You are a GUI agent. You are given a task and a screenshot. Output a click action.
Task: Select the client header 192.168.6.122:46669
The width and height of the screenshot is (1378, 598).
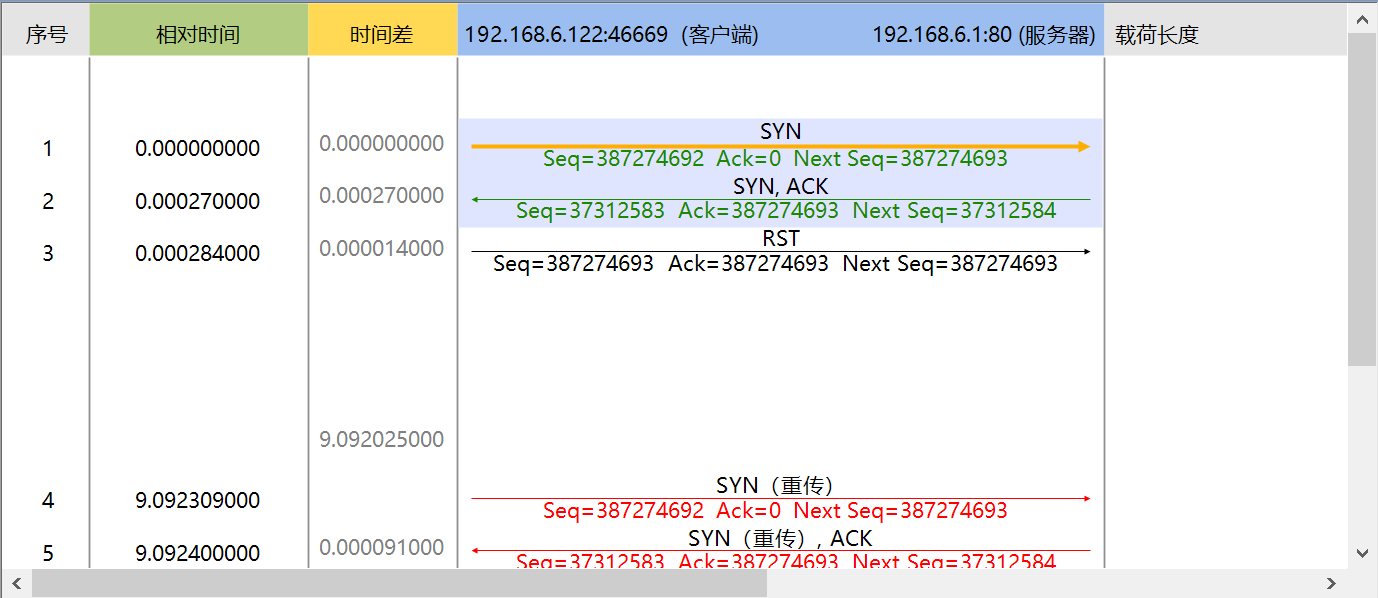612,33
